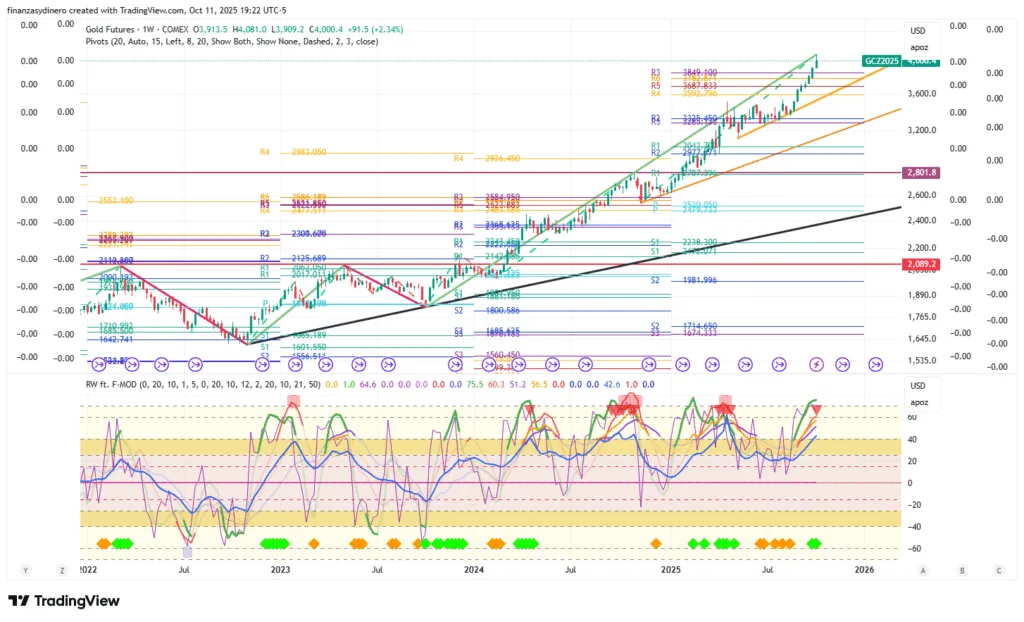This screenshot has height=622, width=1024.
Task: Click the red triangle signal ending the oscillator
Action: tap(817, 410)
